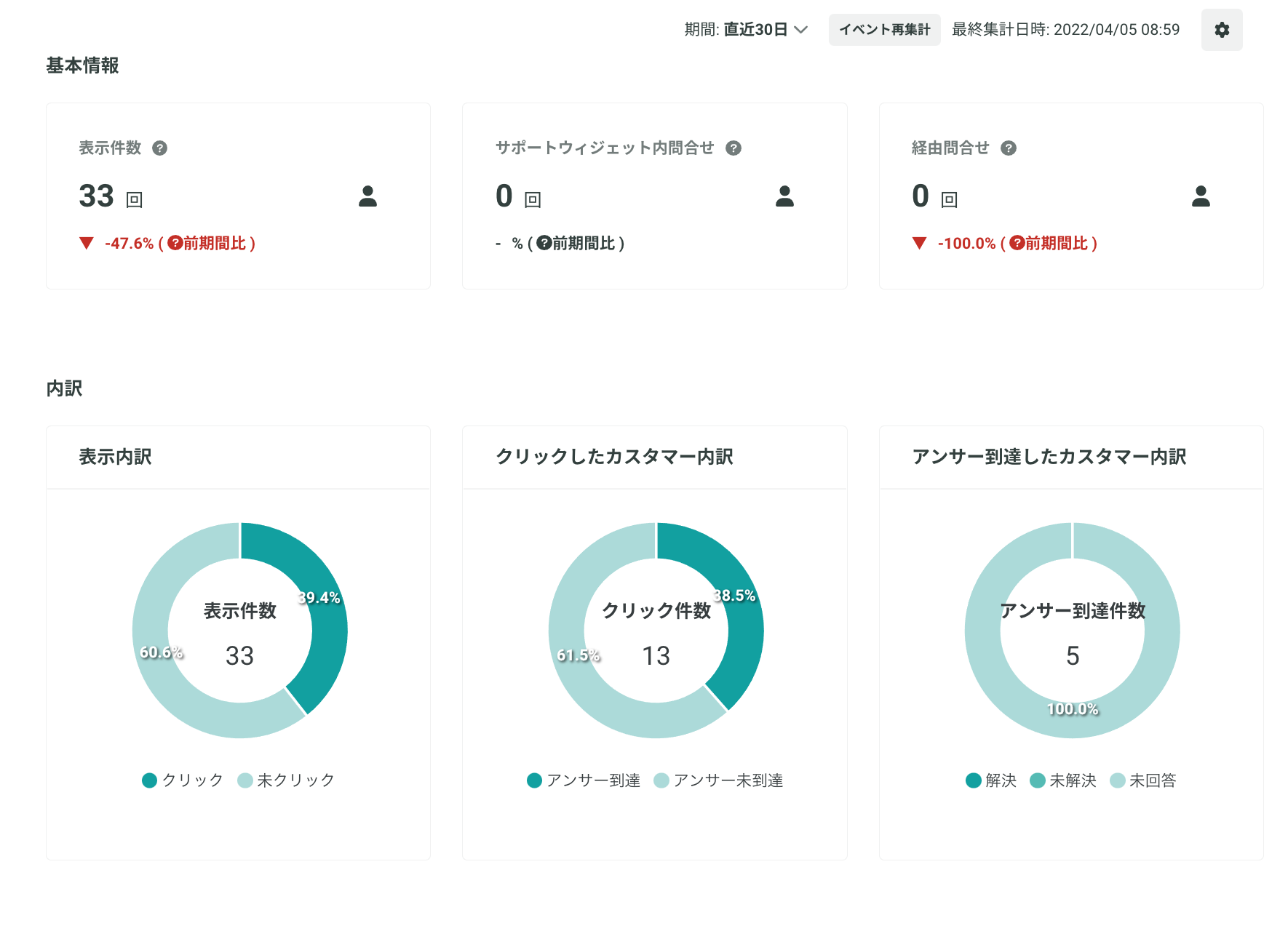Image resolution: width=1288 pixels, height=931 pixels.
Task: Click the user icon in 経由問合せ card
Action: click(1201, 196)
